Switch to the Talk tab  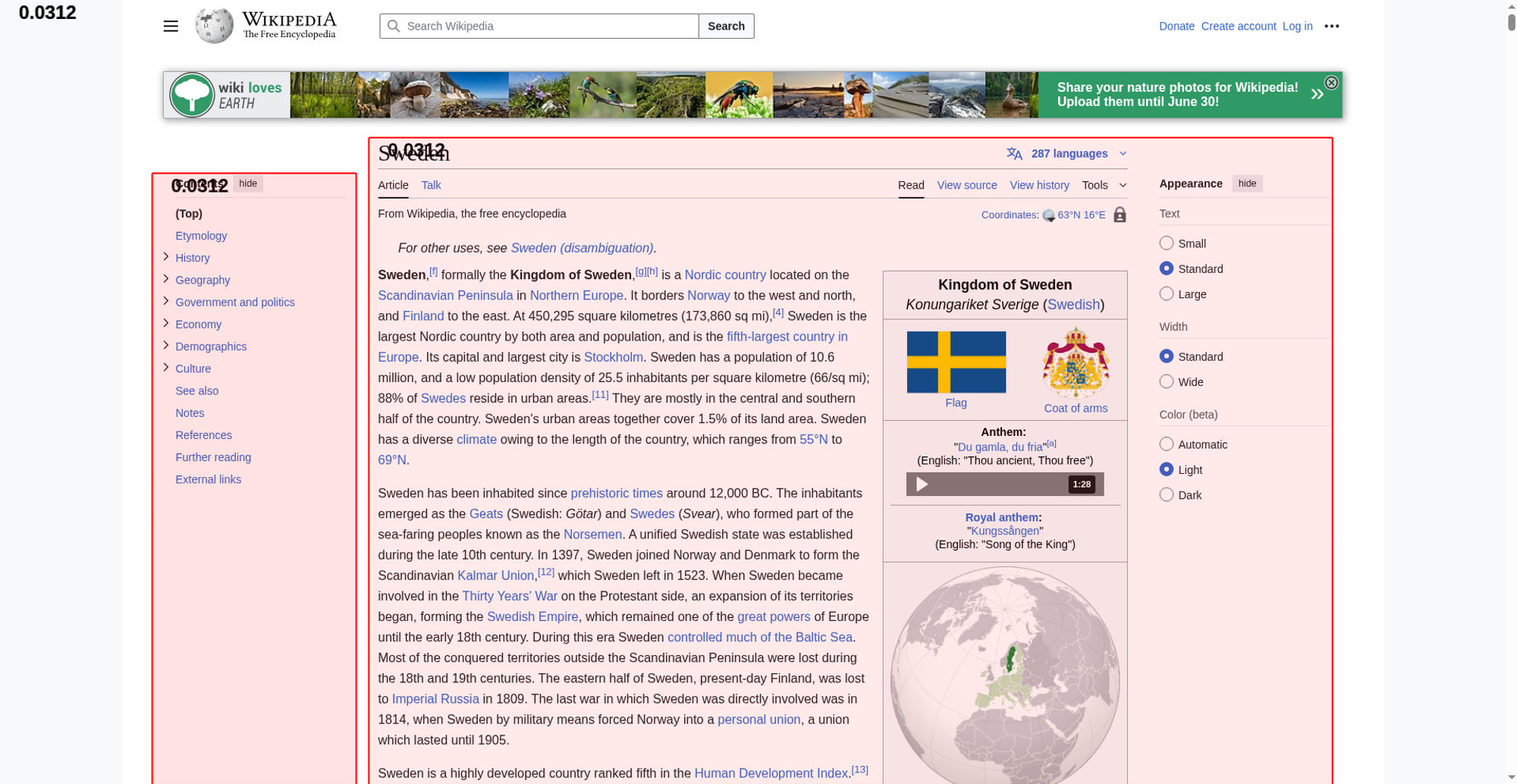[x=431, y=185]
